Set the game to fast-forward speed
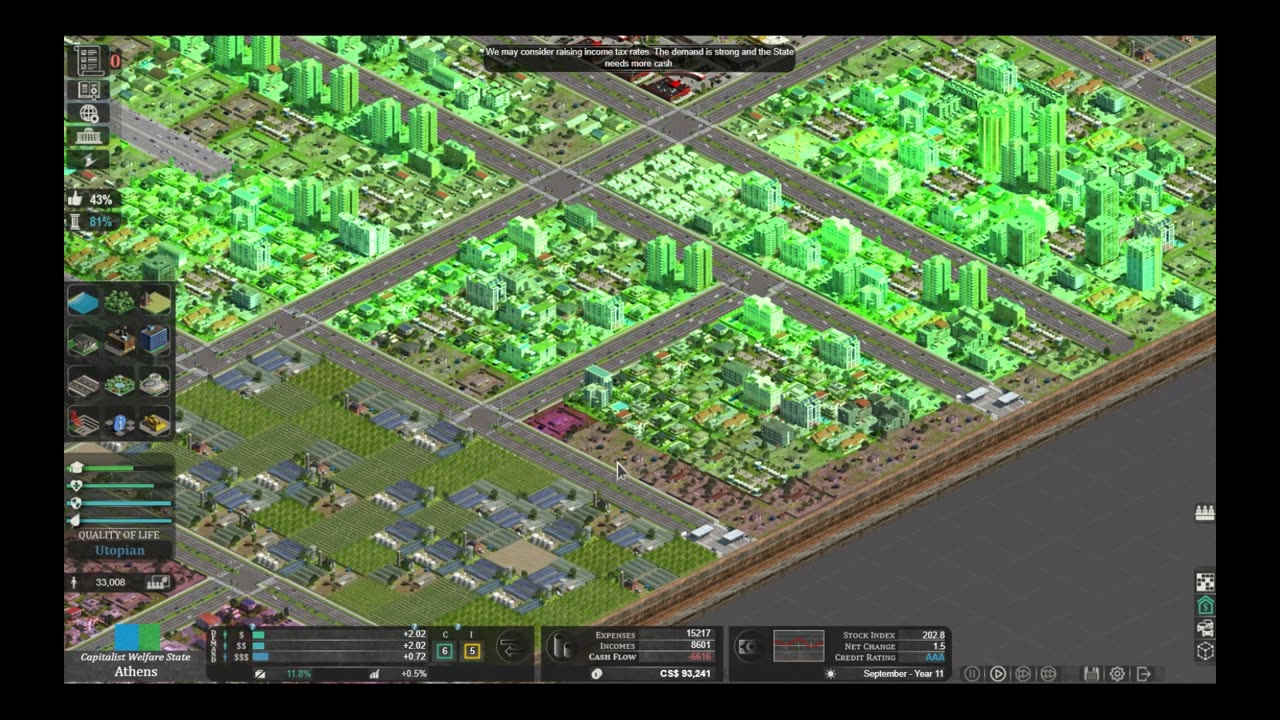The image size is (1280, 720). point(1023,674)
